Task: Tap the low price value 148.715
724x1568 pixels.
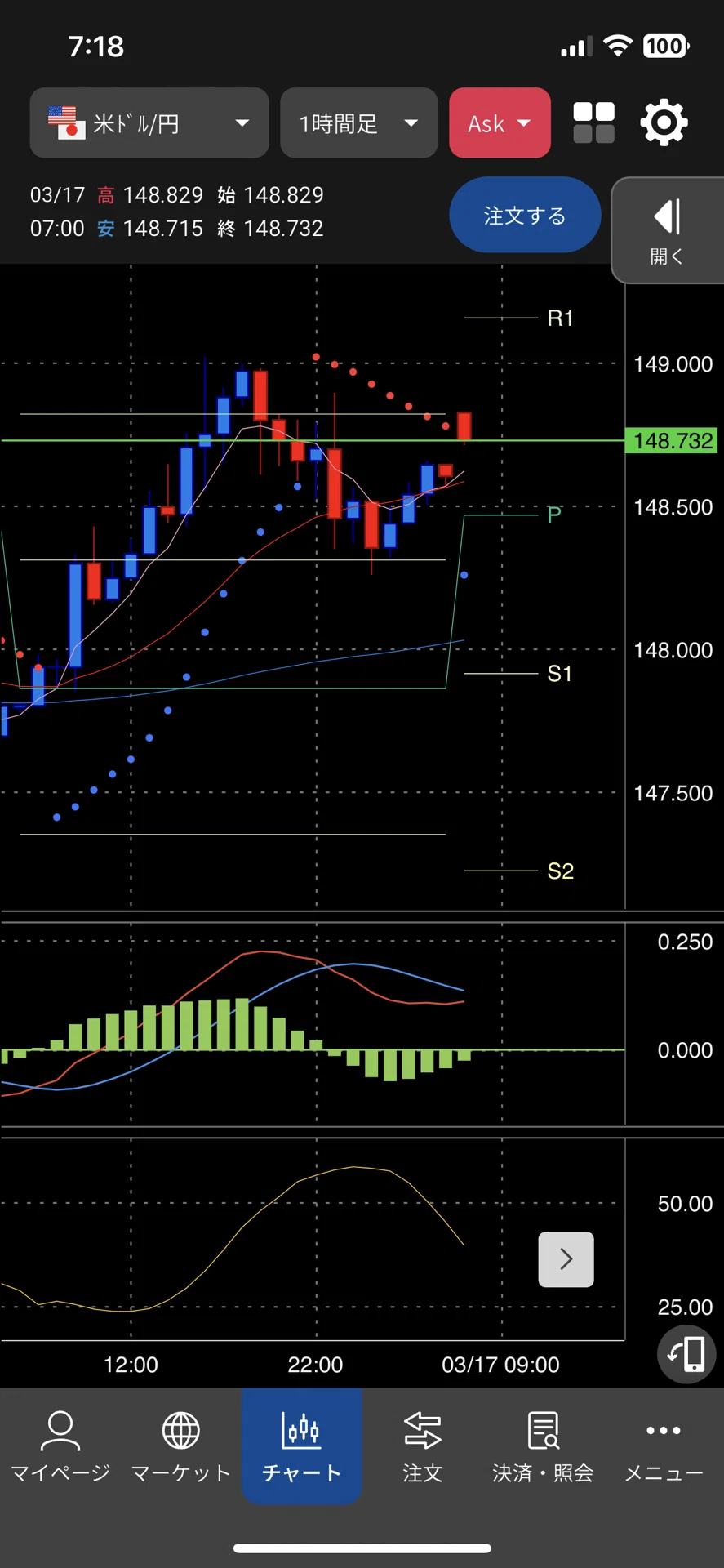Action: pos(162,229)
